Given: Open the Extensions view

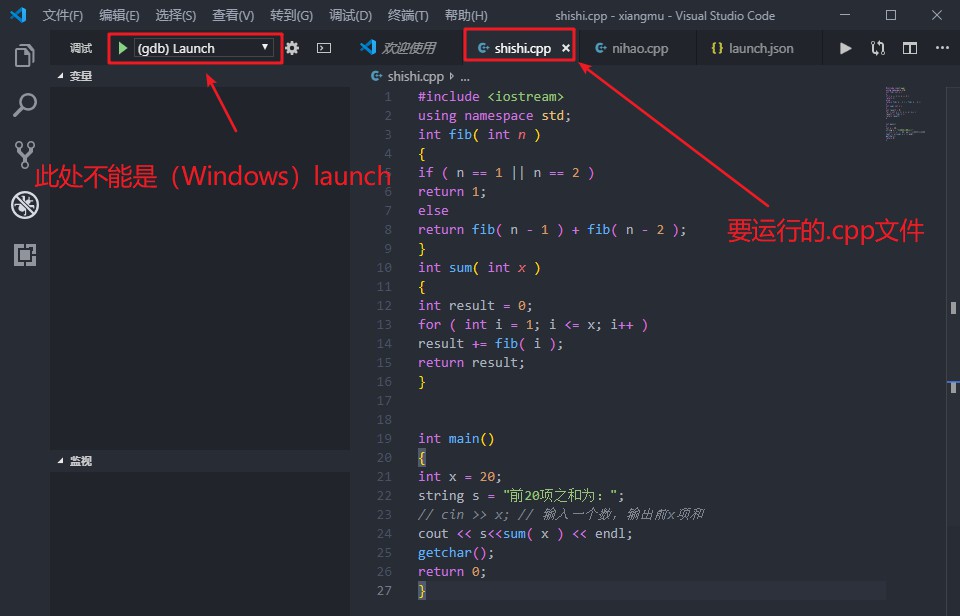Looking at the screenshot, I should 24,255.
